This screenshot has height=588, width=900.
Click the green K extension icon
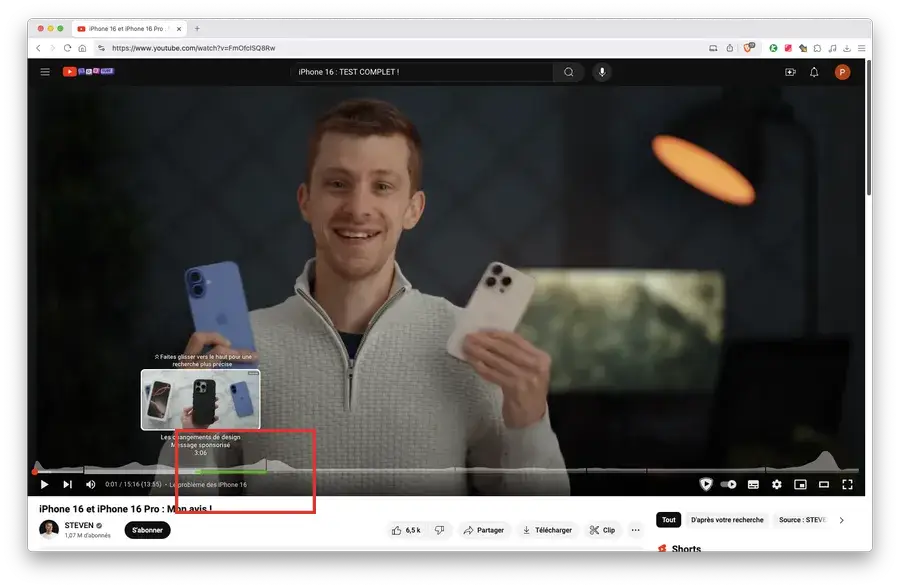tap(773, 48)
